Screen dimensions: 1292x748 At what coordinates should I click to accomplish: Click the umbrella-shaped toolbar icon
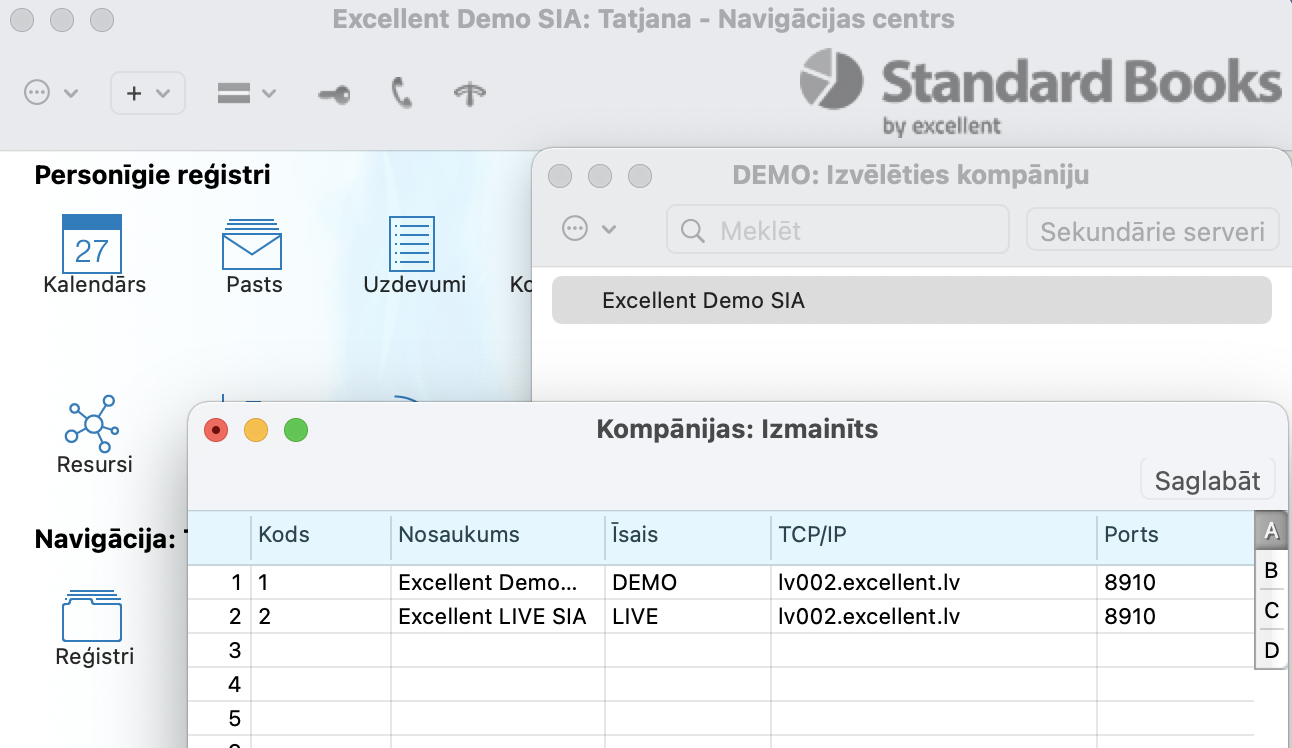point(469,94)
